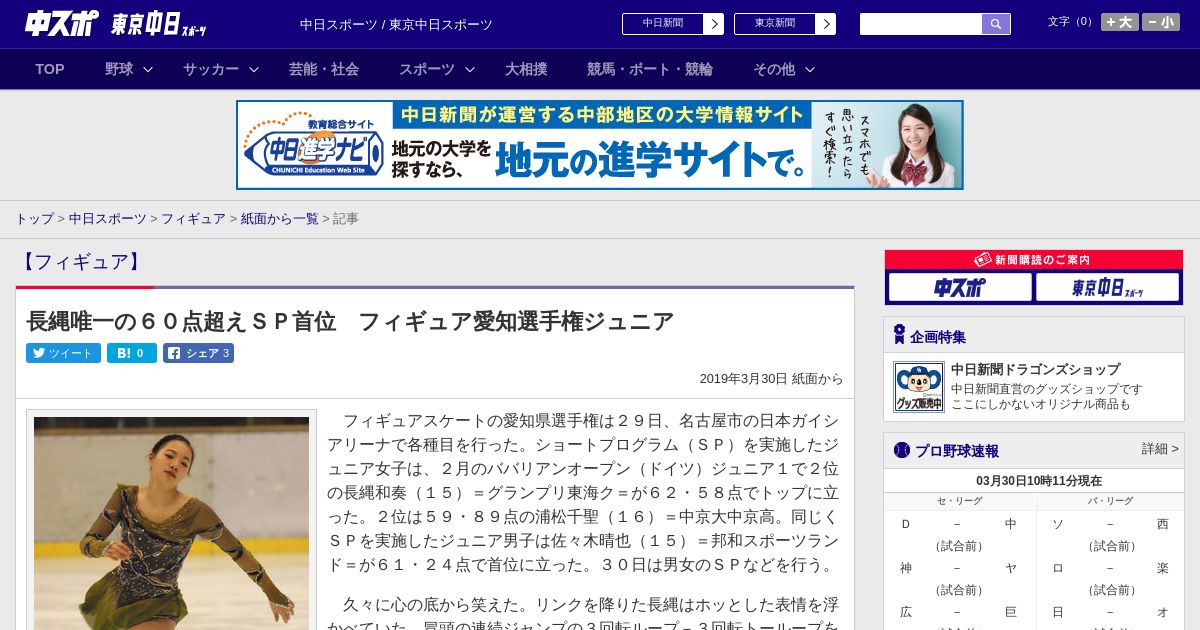Open 競馬・ボート・競輪 navigation item
Screen dimensions: 1200x630
pos(650,69)
